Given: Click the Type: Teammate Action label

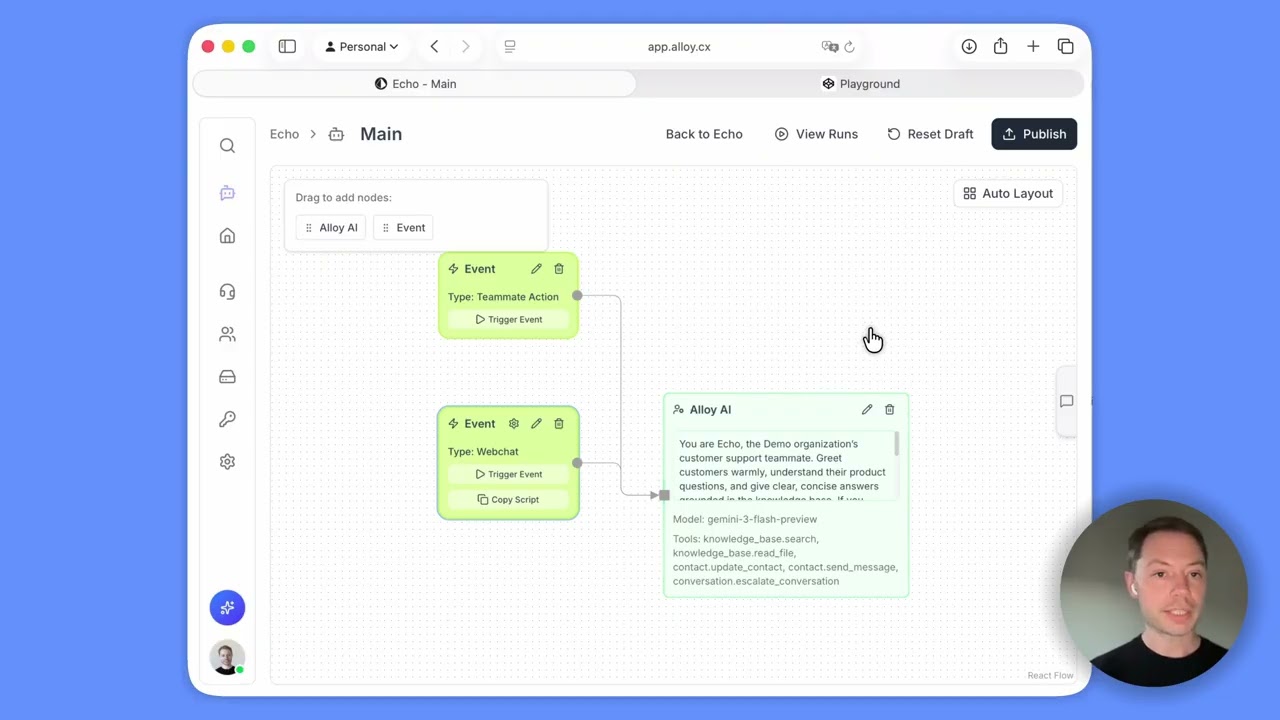Looking at the screenshot, I should [503, 297].
